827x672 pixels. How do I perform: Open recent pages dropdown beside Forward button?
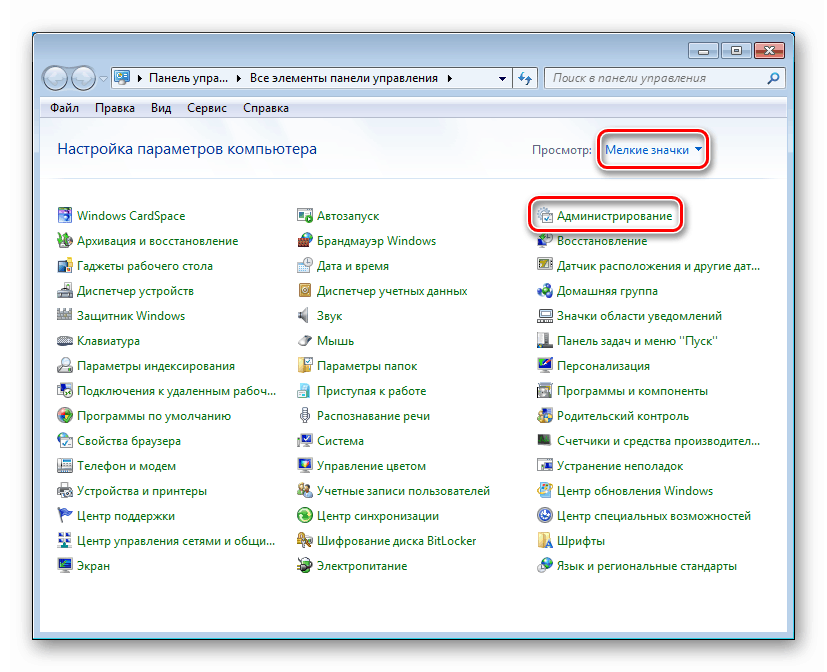pos(103,79)
